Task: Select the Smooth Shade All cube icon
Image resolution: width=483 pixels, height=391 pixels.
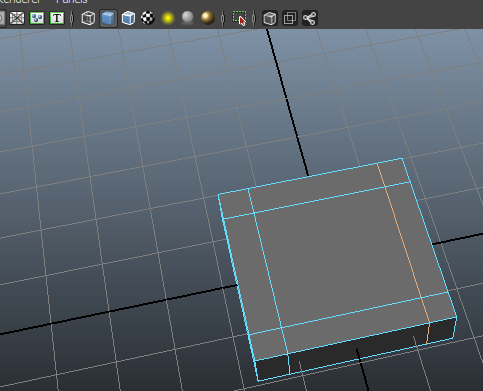Action: tap(108, 18)
